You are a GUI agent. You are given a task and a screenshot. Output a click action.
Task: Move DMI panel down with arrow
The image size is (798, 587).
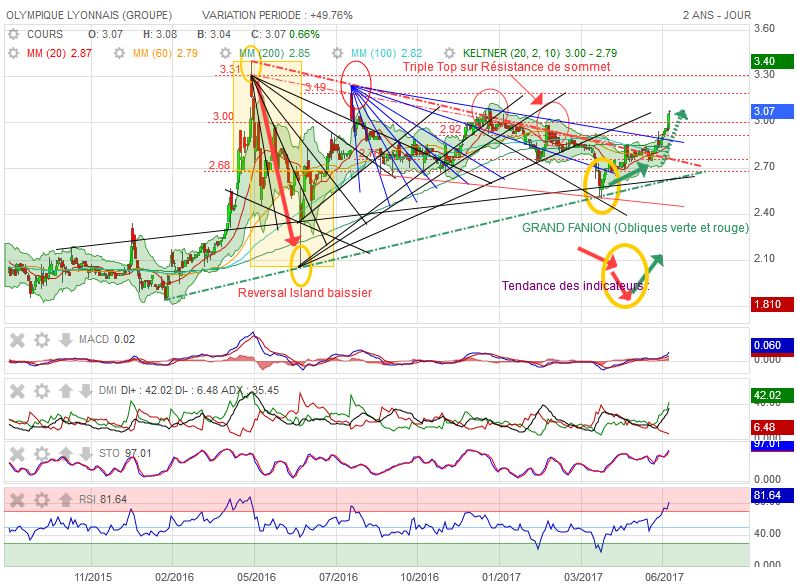pyautogui.click(x=85, y=391)
